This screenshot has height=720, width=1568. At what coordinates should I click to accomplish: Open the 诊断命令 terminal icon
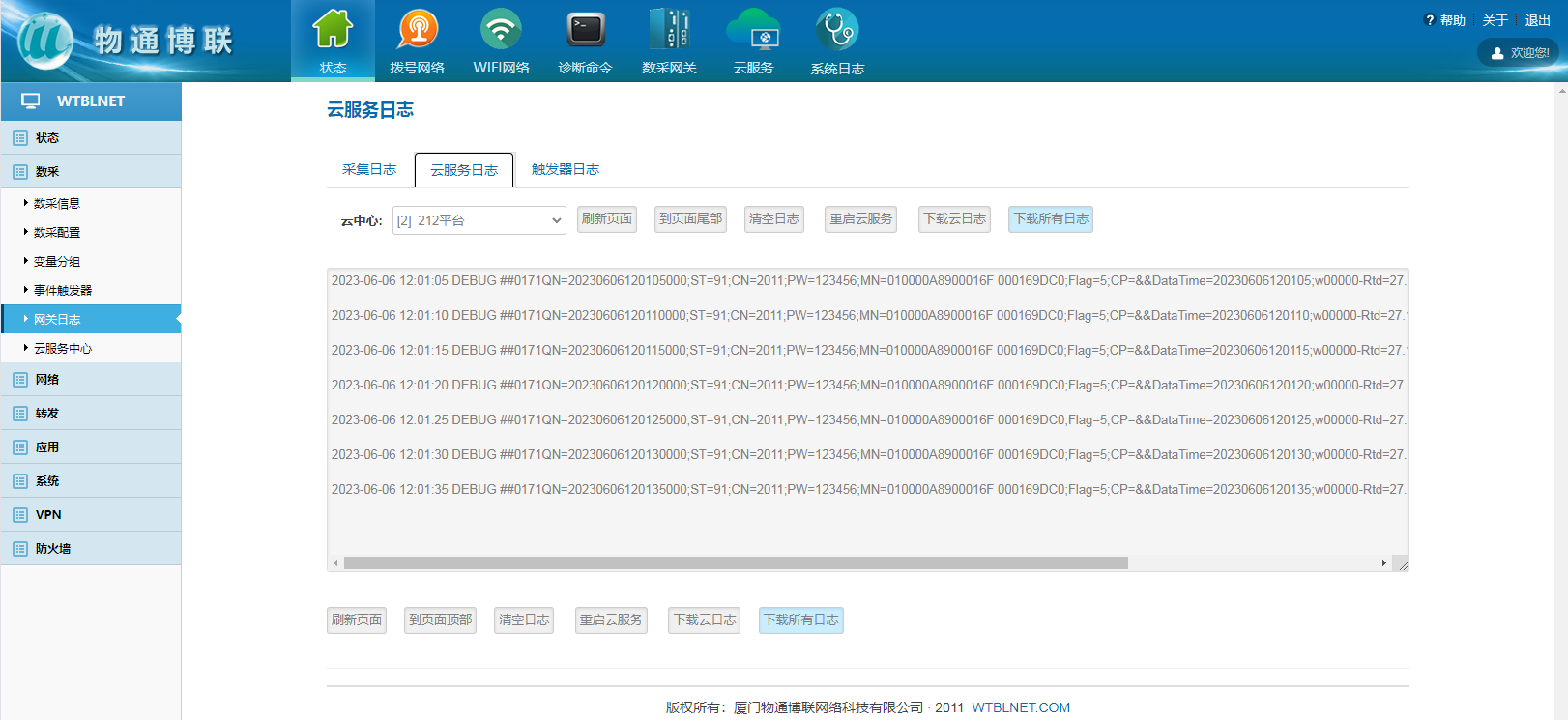tap(585, 30)
